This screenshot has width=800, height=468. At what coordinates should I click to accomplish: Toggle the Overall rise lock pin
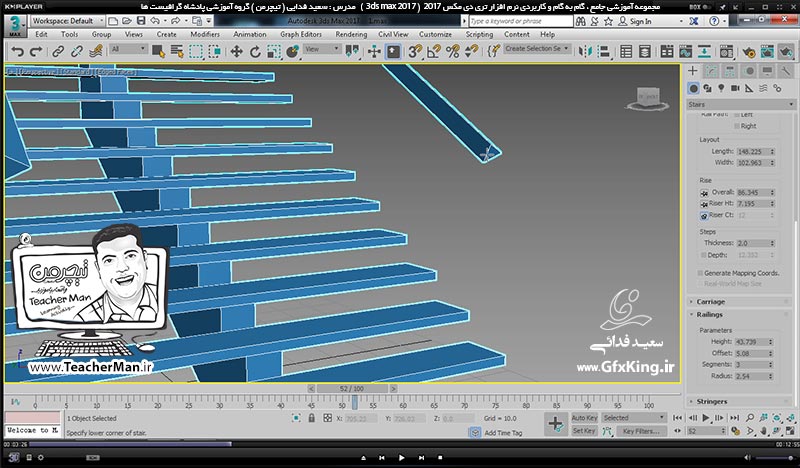704,192
